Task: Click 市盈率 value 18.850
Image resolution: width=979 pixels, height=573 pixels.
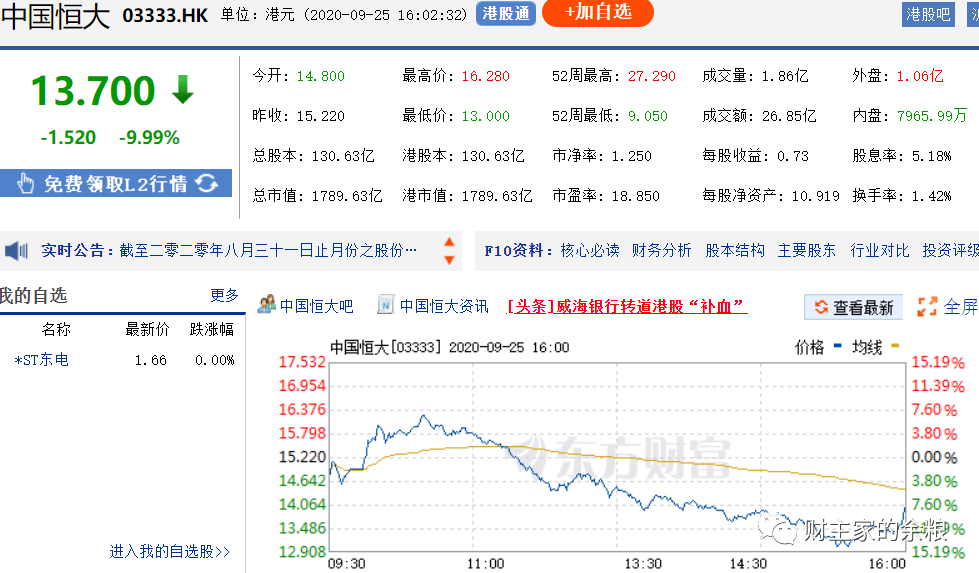Action: pyautogui.click(x=636, y=196)
